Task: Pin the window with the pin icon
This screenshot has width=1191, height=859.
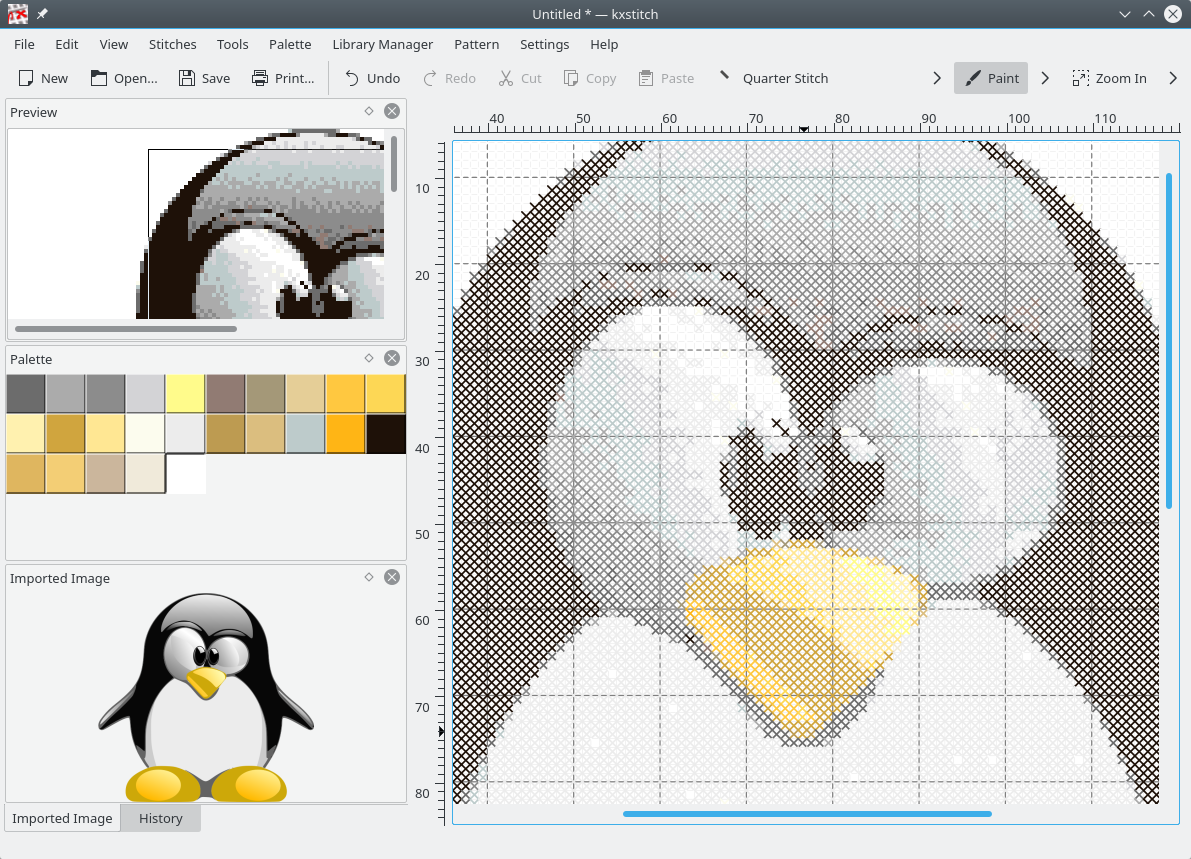Action: 43,14
